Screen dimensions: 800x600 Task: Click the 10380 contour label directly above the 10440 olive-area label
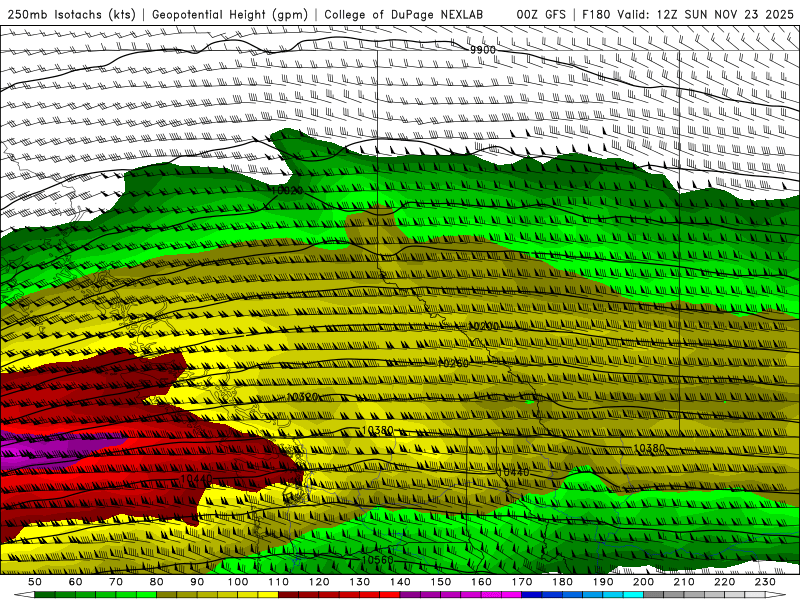649,448
